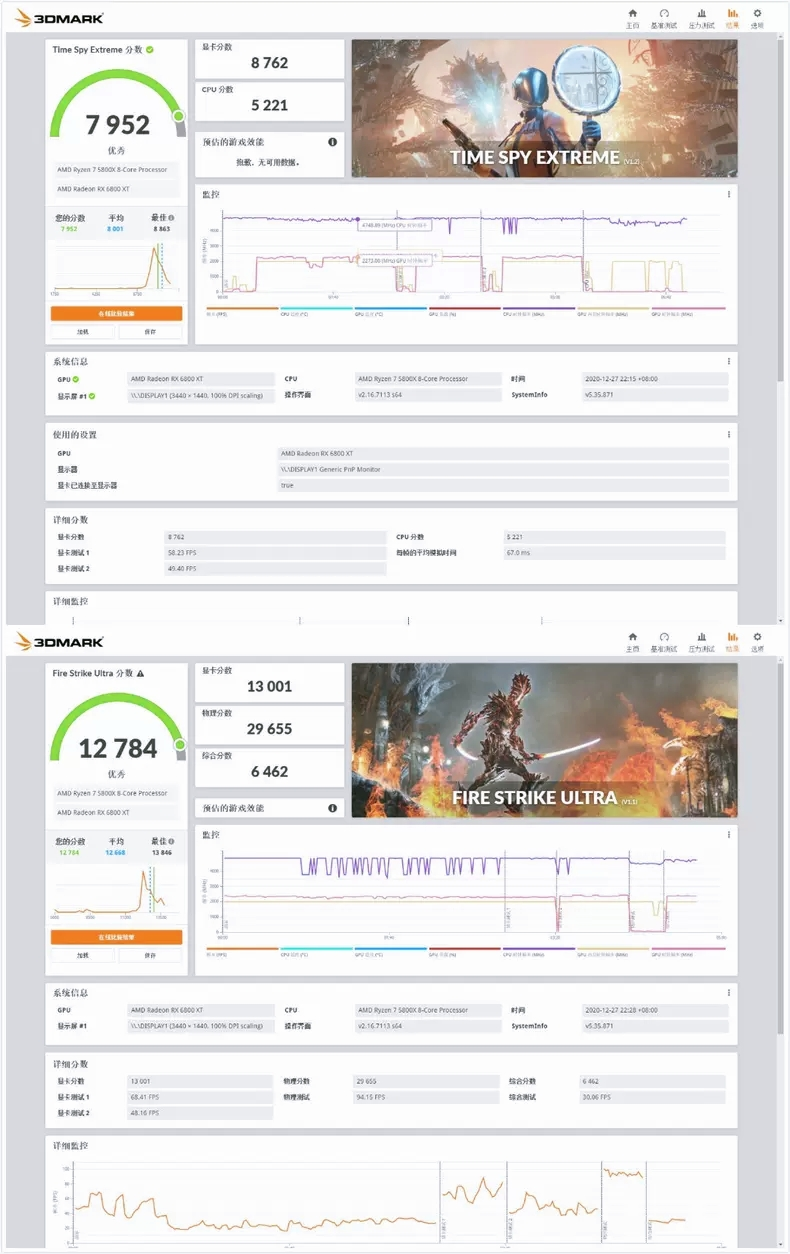Toggle tan GPU memory clock legend in Time Spy monitoring
Viewport: 790px width, 1254px height.
click(612, 311)
